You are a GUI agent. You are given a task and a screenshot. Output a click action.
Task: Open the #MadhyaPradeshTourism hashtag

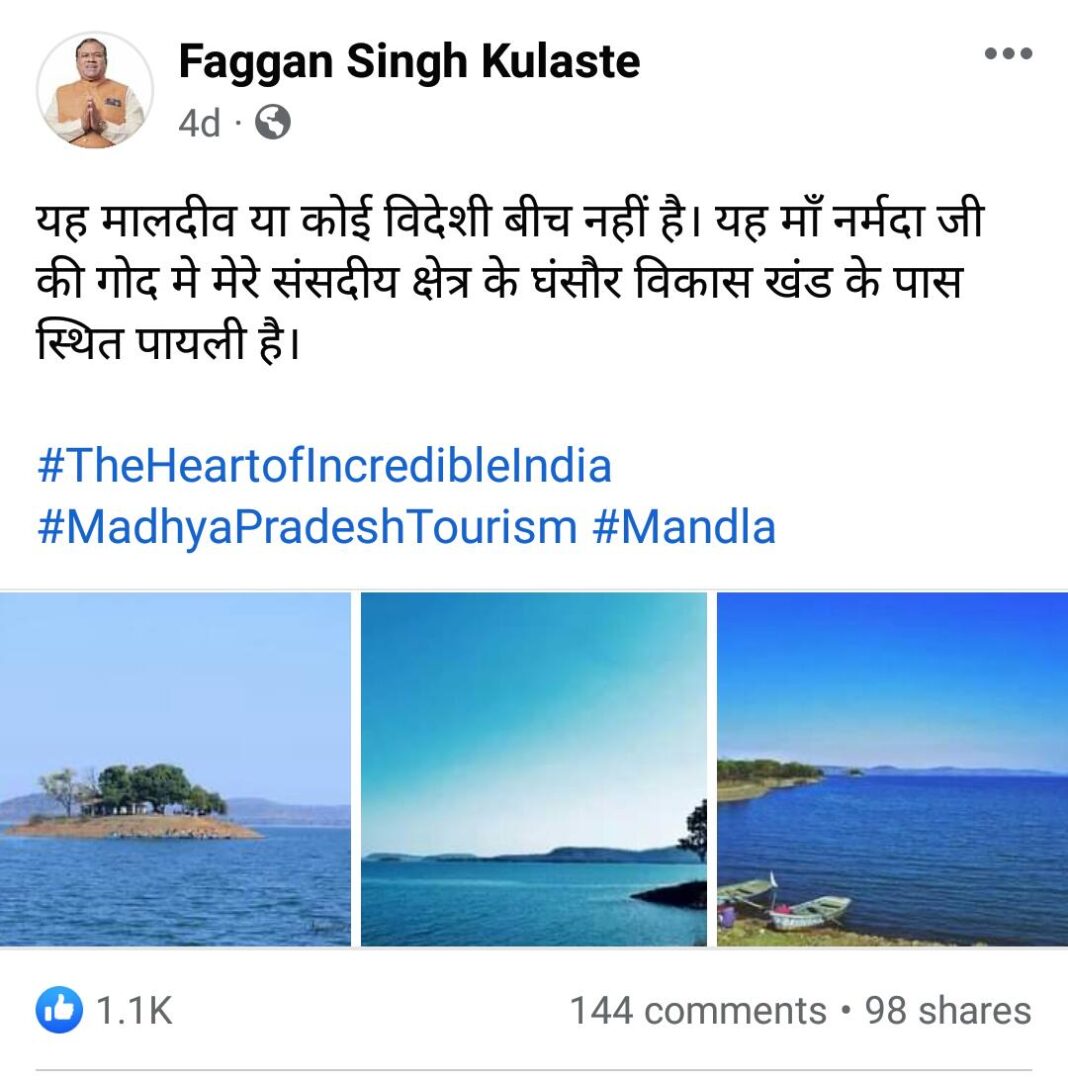coord(307,527)
